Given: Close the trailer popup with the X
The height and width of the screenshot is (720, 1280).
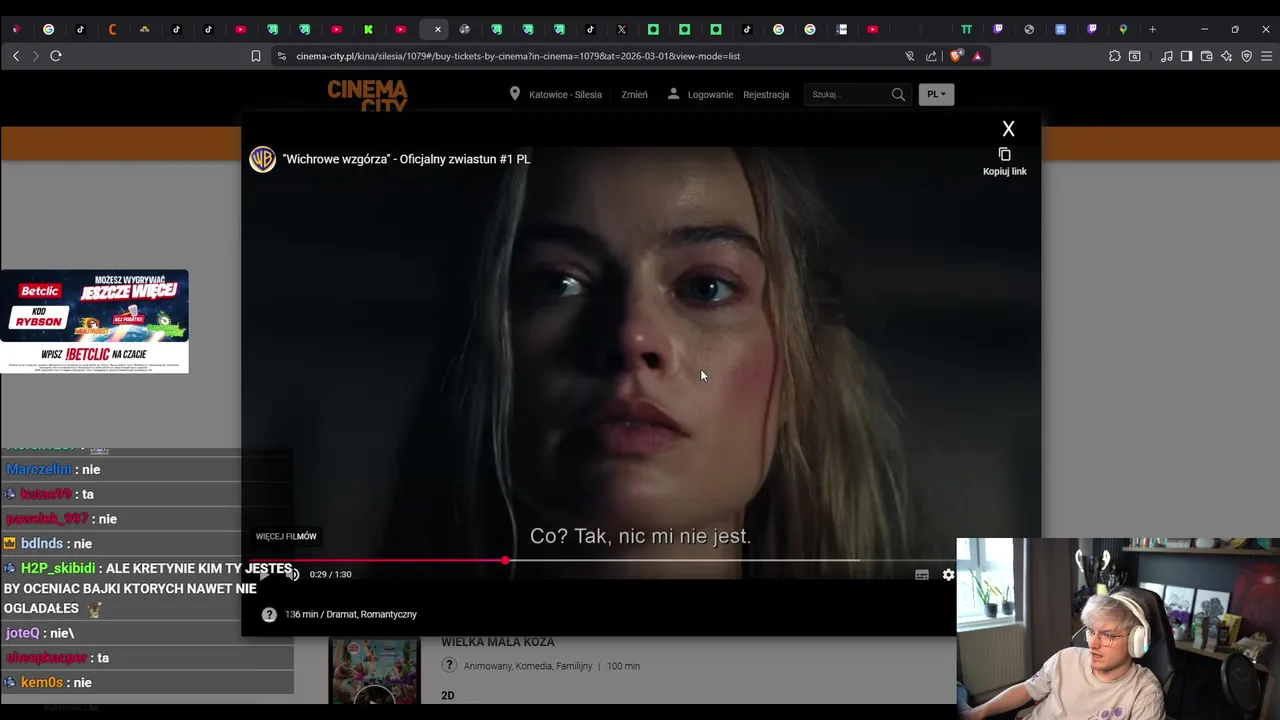Looking at the screenshot, I should pos(1008,129).
